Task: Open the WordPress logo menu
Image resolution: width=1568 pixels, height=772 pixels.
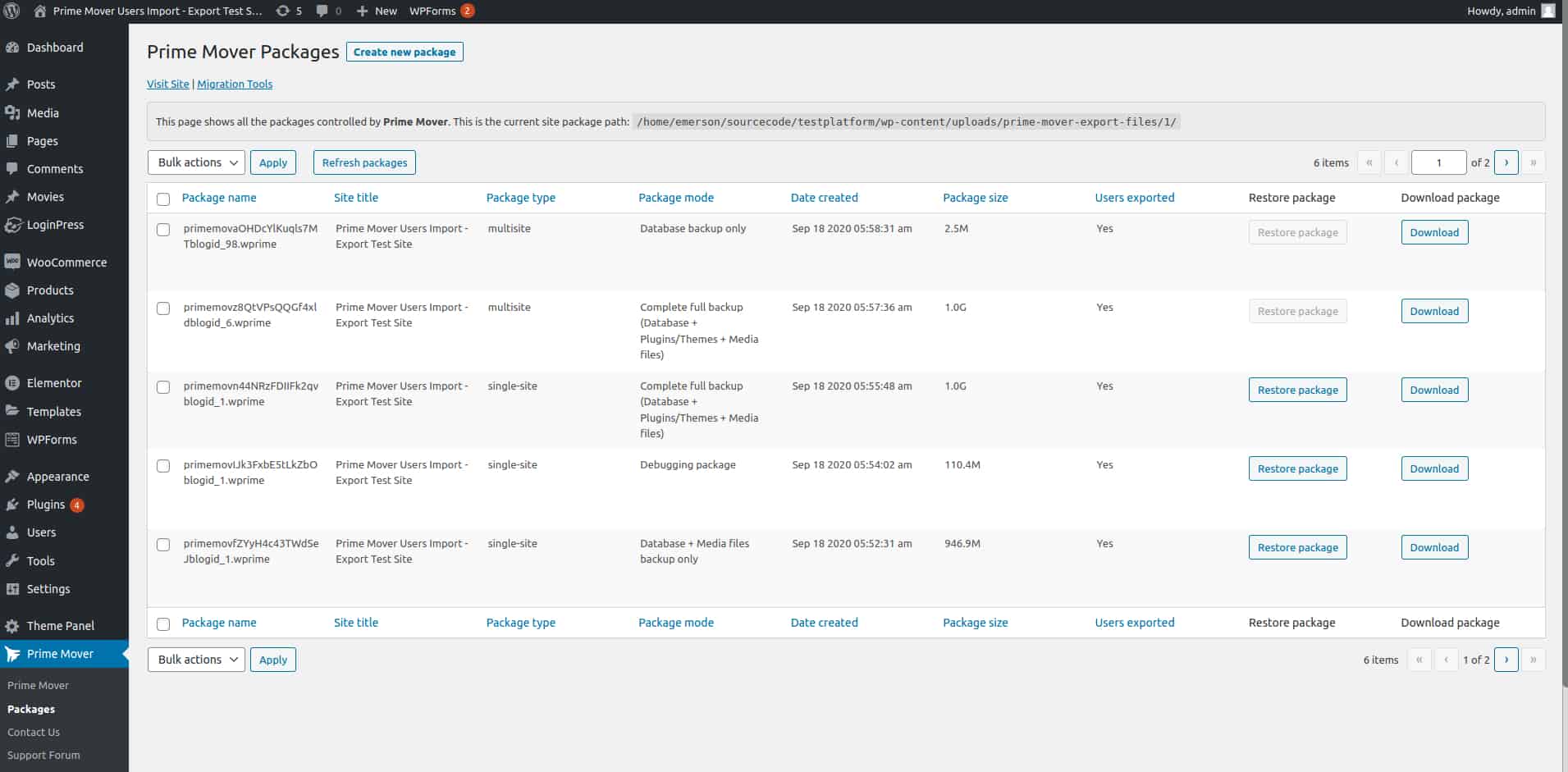Action: [x=11, y=11]
